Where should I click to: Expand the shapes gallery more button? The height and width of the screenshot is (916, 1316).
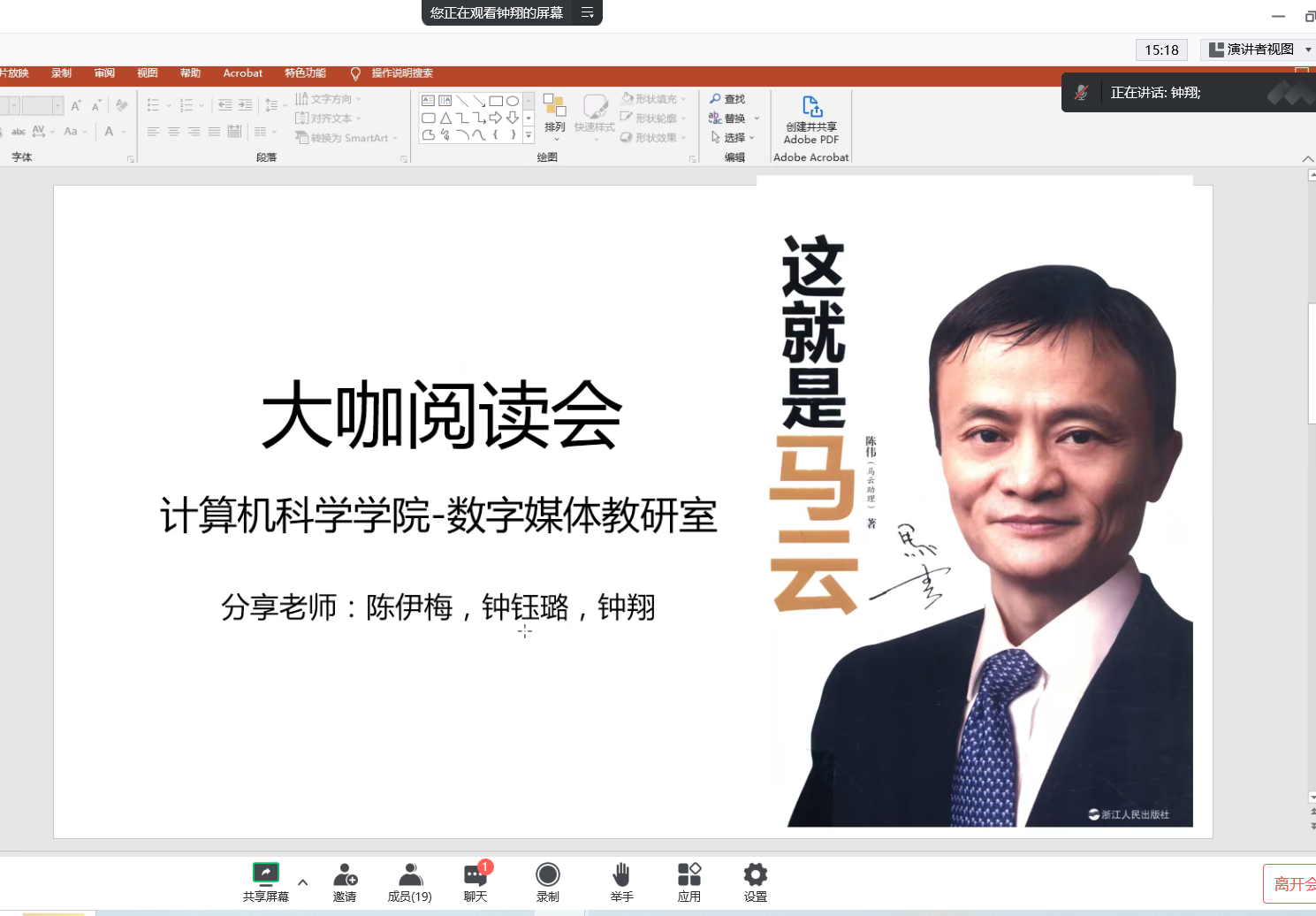529,135
